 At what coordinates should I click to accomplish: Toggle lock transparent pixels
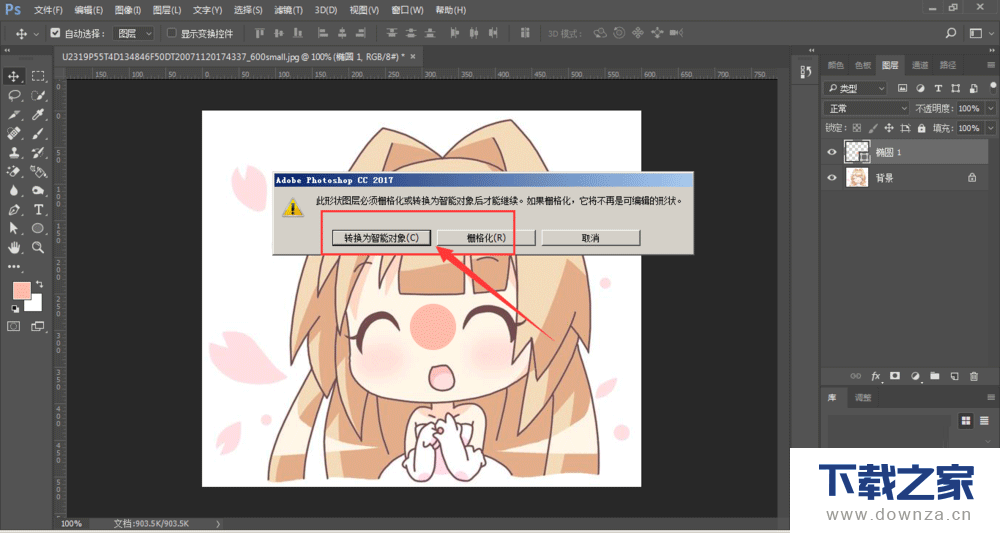pyautogui.click(x=857, y=128)
